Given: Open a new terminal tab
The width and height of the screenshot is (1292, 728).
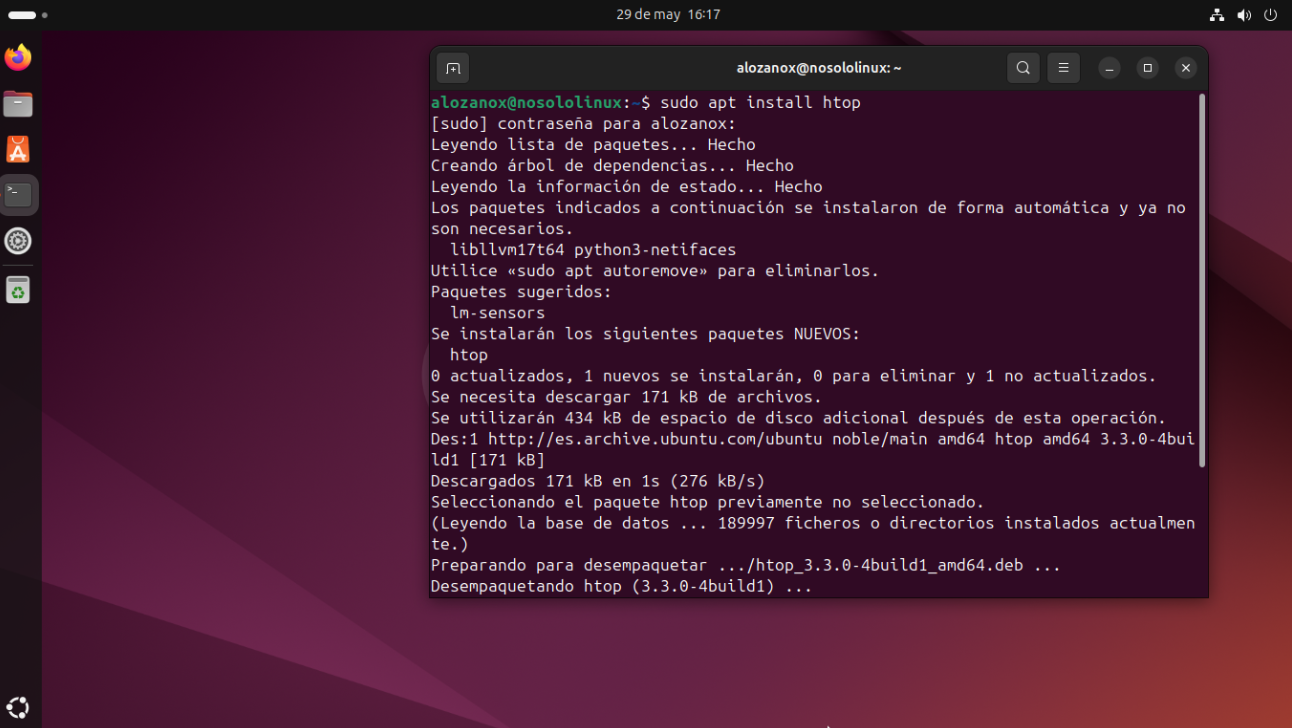Looking at the screenshot, I should tap(453, 68).
